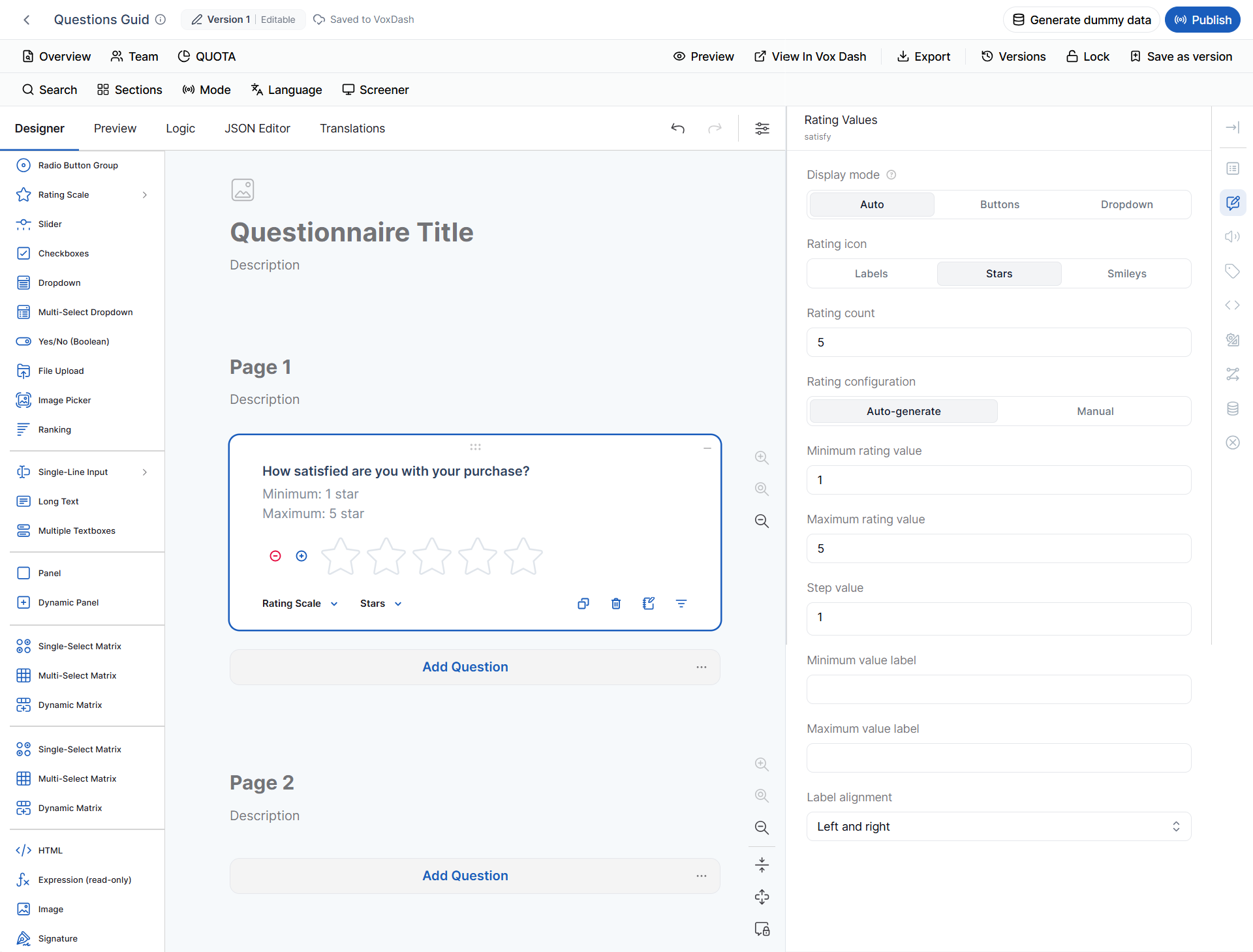Screen dimensions: 1253x952
Task: Collapse the question with minimize dash
Action: (x=707, y=448)
